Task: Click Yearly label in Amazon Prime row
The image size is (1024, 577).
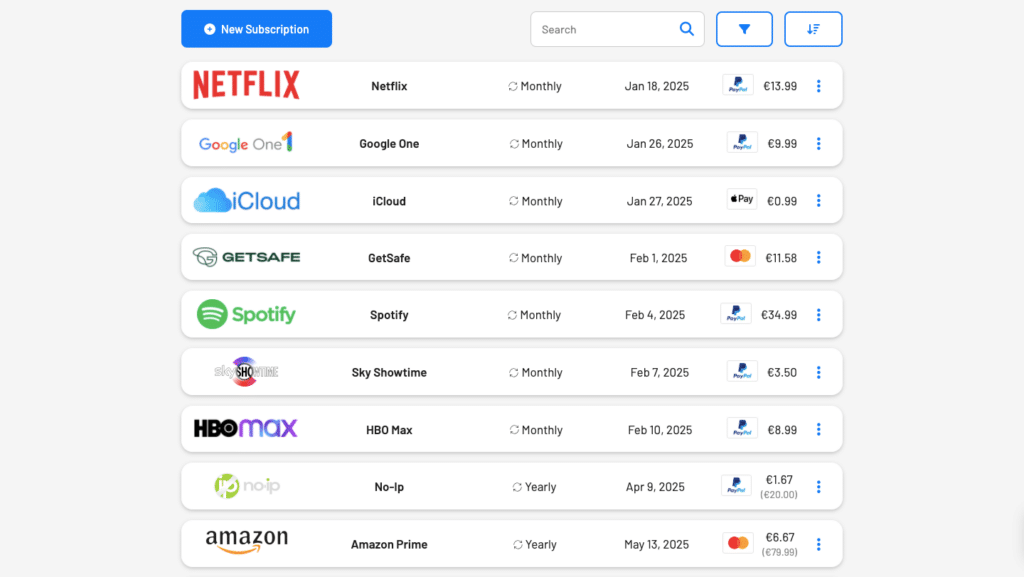Action: [x=541, y=544]
